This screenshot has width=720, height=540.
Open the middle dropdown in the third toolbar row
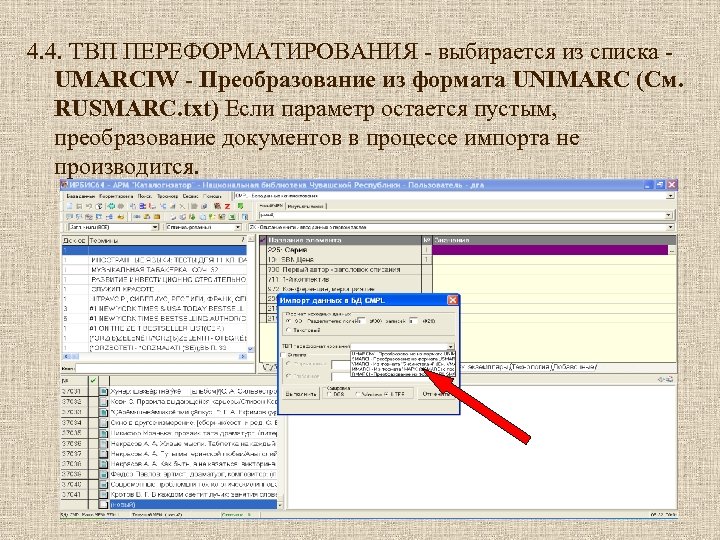[x=238, y=227]
